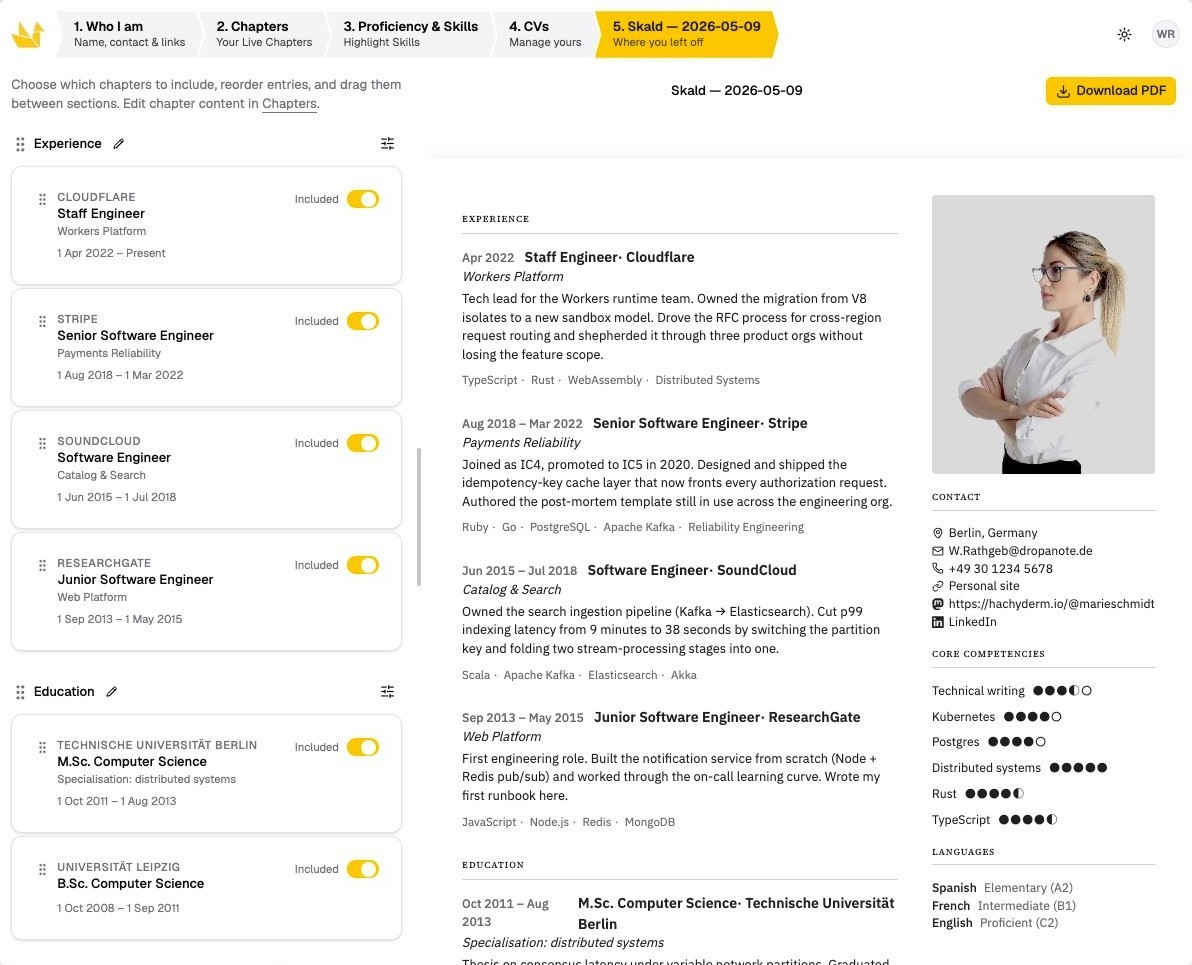The image size is (1192, 965).
Task: Click the Experience section drag handle
Action: [x=21, y=144]
